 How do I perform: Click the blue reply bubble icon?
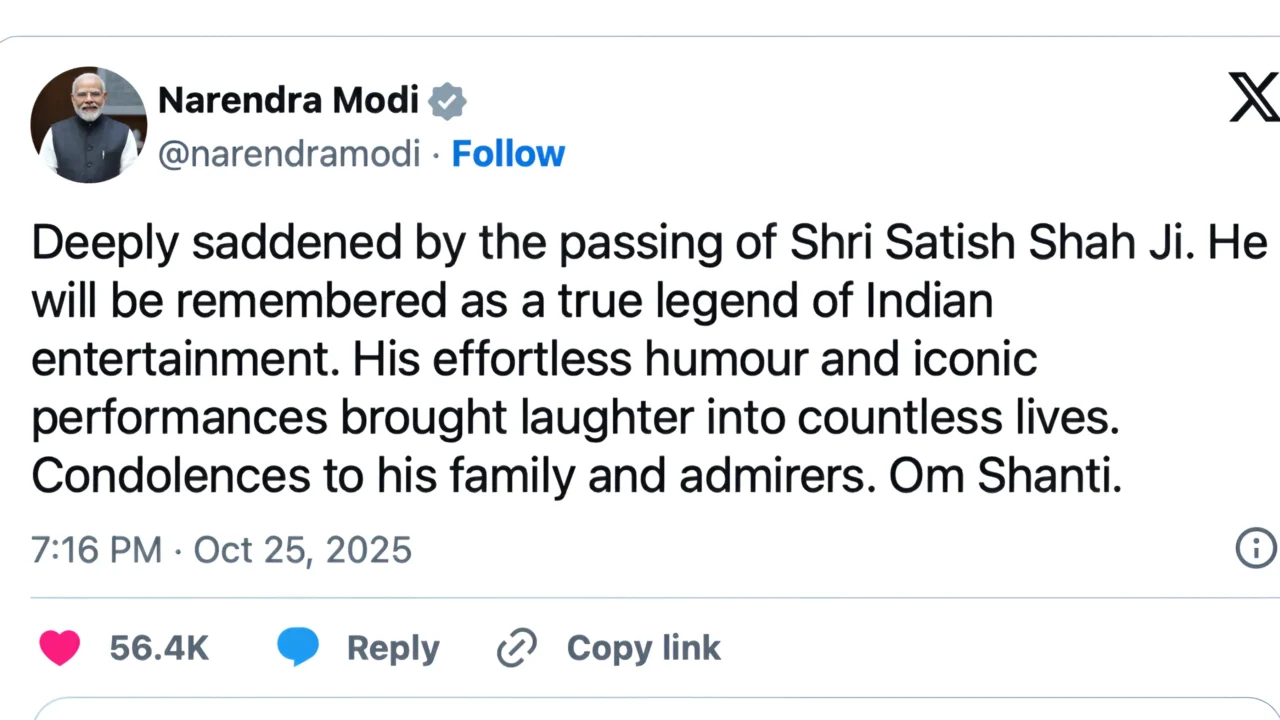coord(298,648)
